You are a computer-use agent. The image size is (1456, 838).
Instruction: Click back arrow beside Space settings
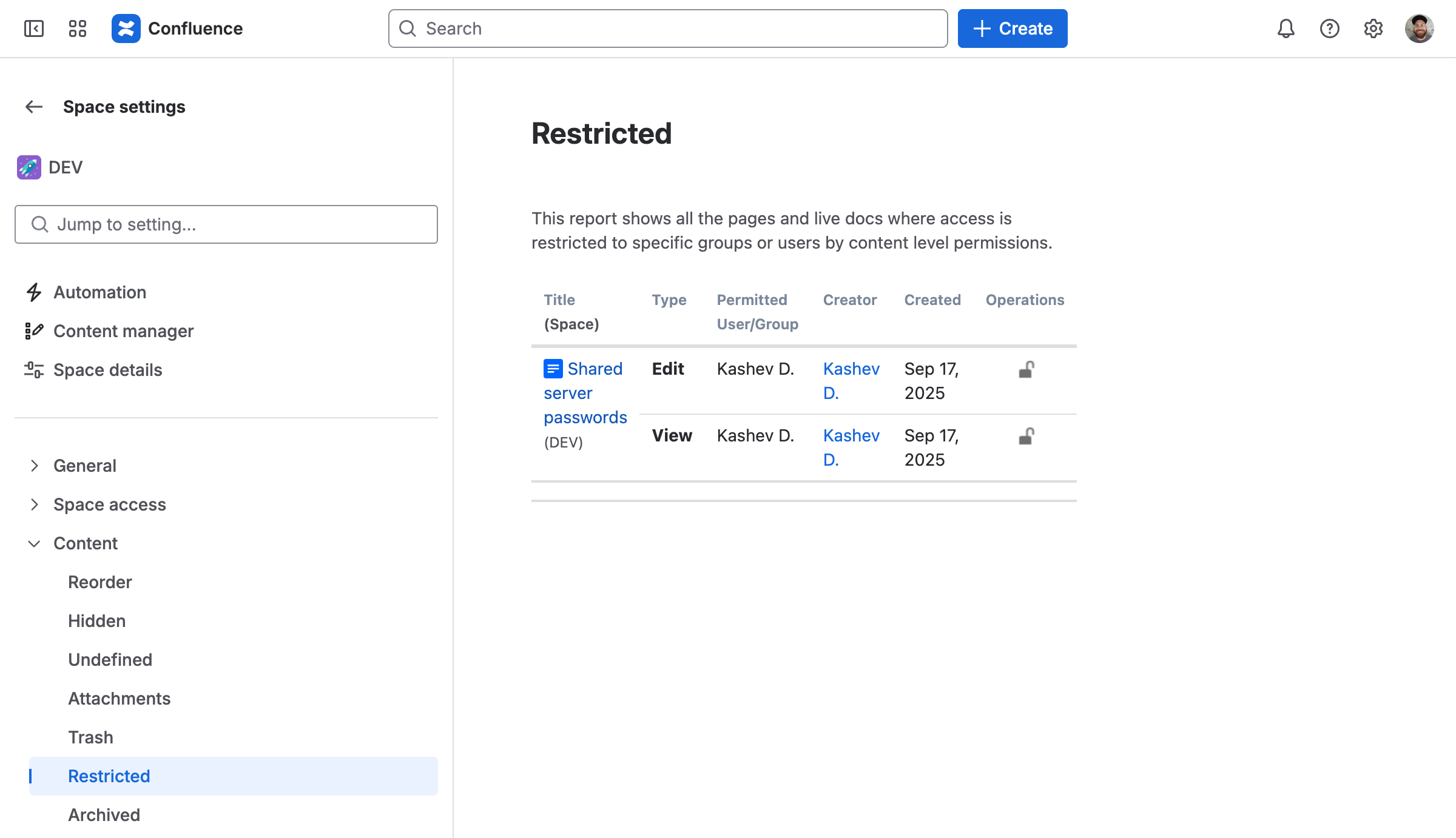tap(34, 107)
